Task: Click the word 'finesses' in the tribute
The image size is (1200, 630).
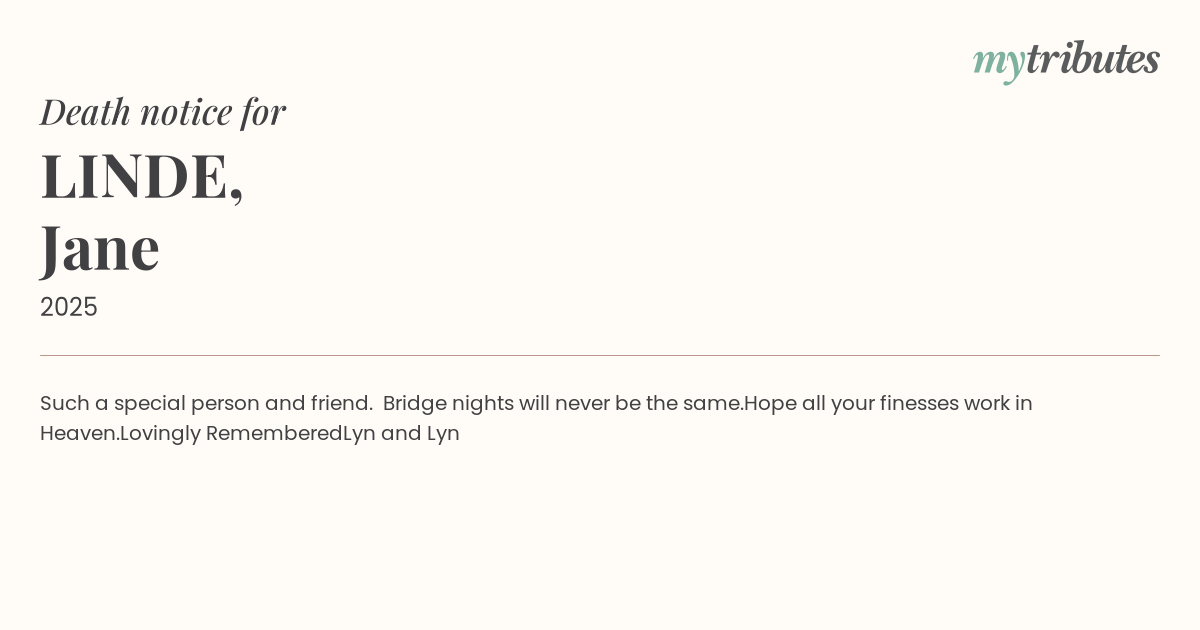Action: (x=918, y=404)
